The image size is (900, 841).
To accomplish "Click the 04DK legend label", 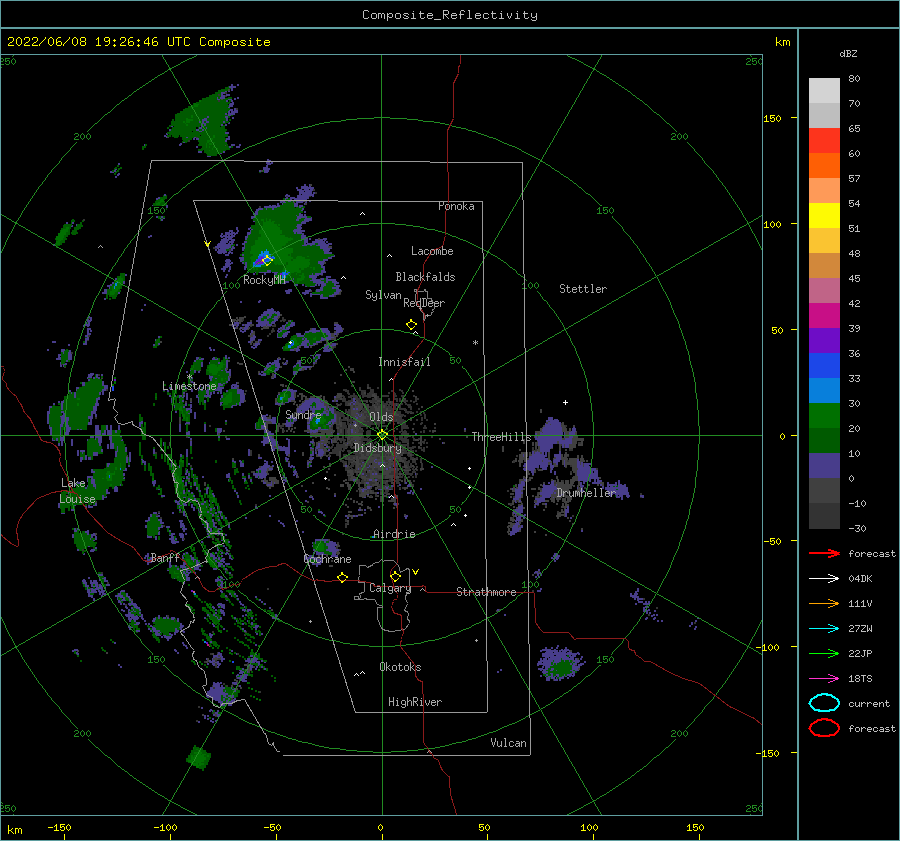I will [860, 578].
